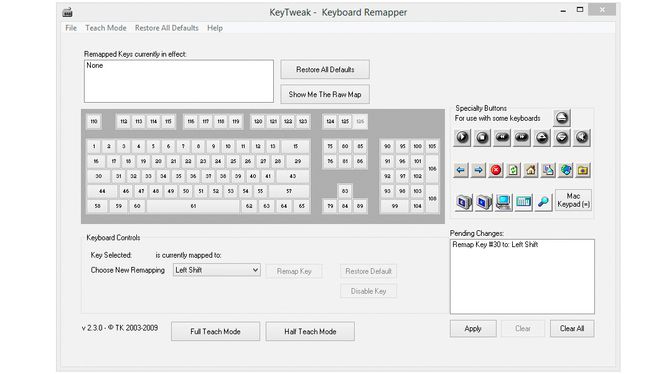Select keyboard key 43
This screenshot has height=374, width=664.
point(293,176)
